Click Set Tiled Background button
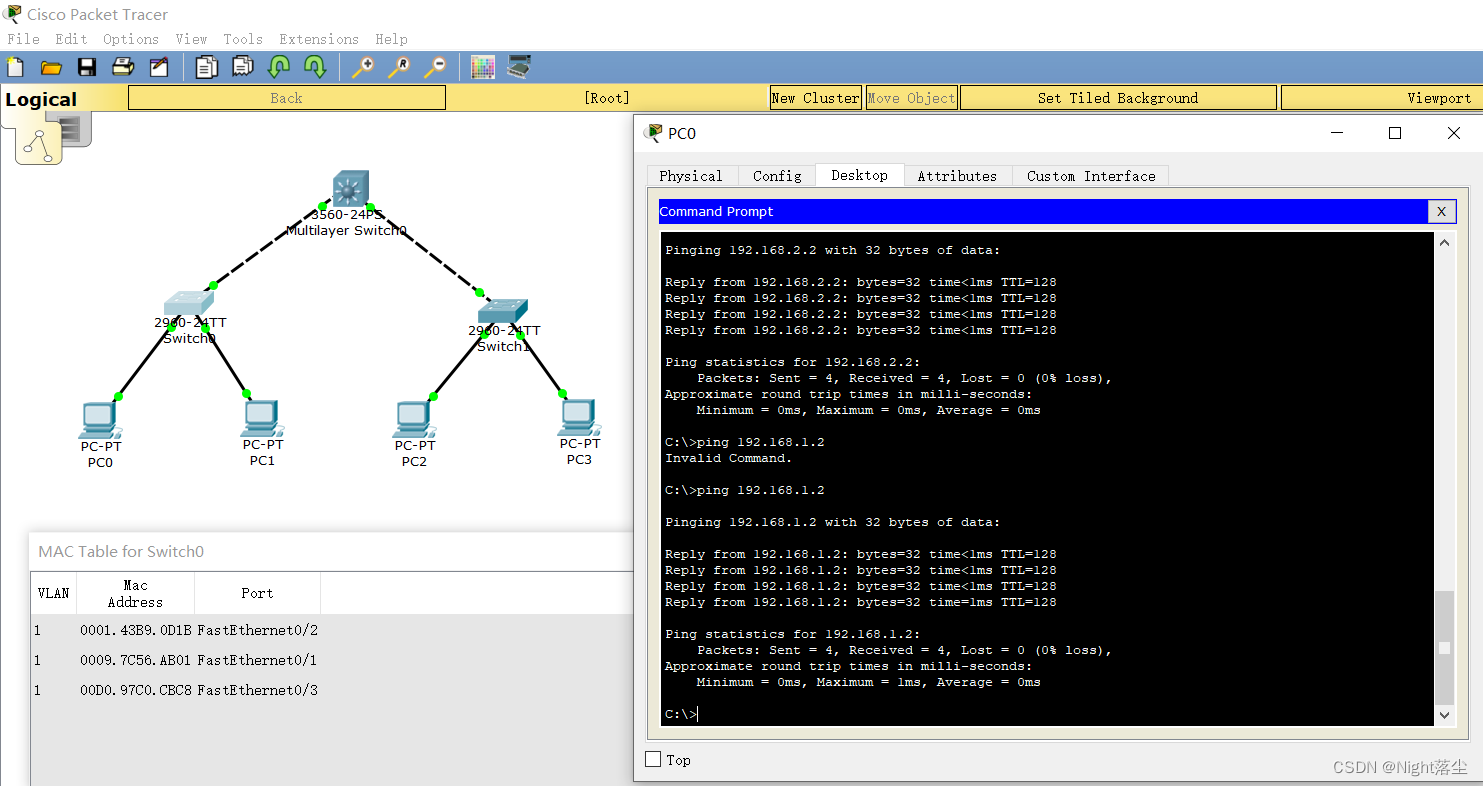 [x=1118, y=98]
